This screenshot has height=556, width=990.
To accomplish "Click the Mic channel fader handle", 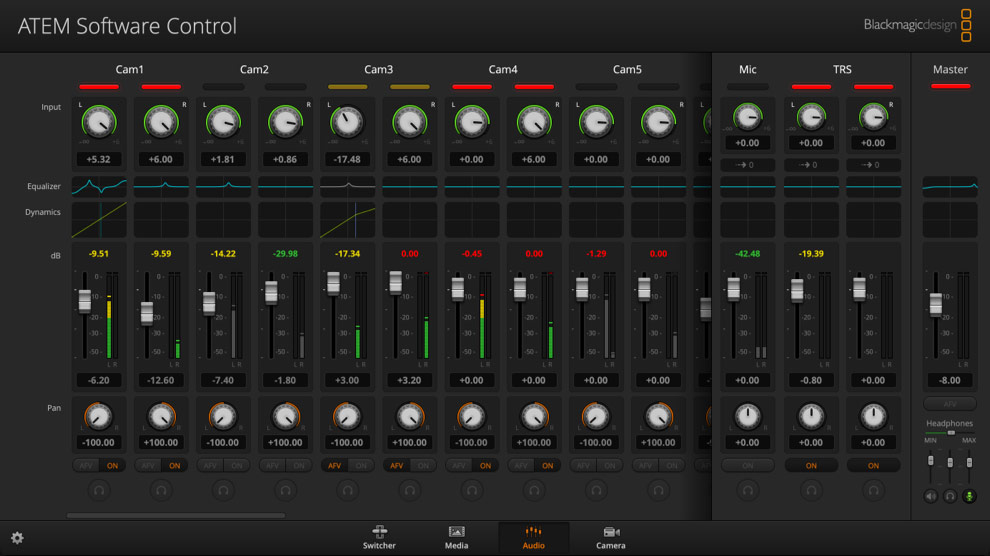I will [x=734, y=289].
